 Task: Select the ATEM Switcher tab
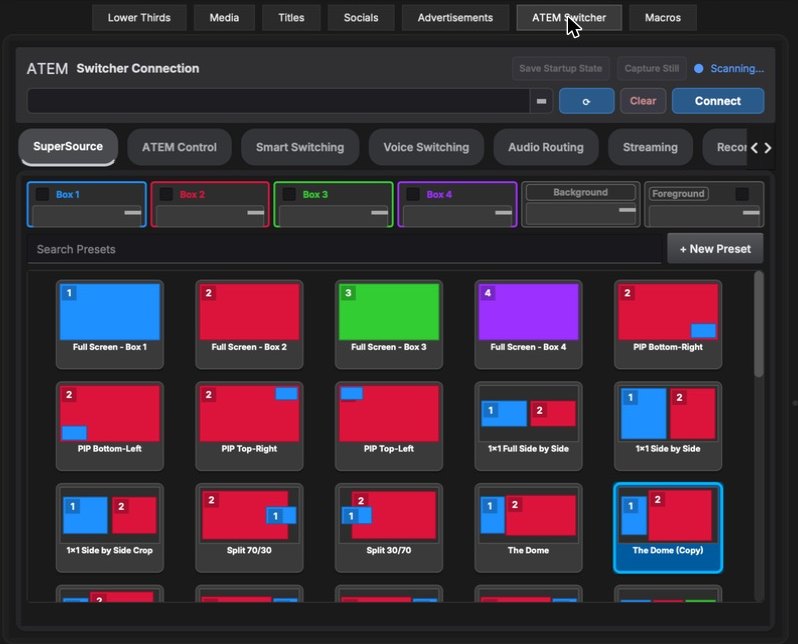(x=569, y=18)
